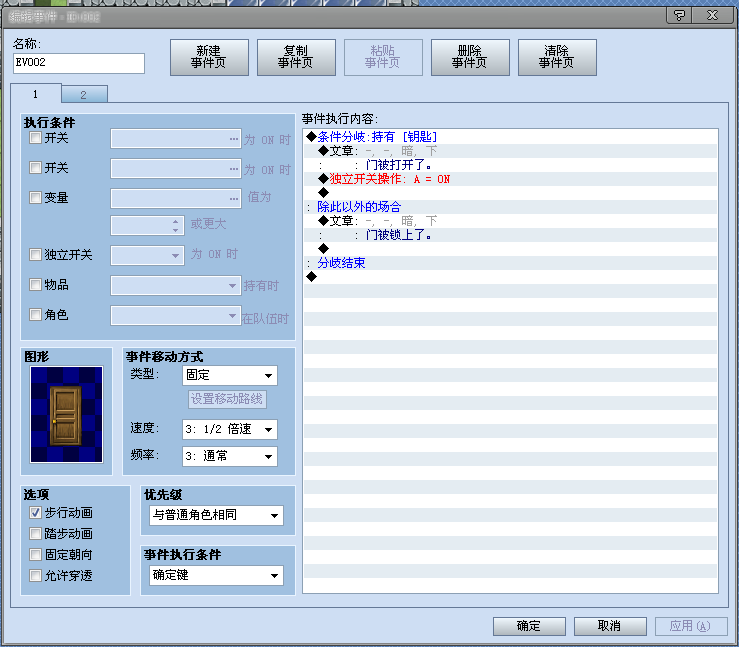Viewport: 739px width, 647px height.
Task: Click 设置移动路线 button
Action: click(x=227, y=399)
